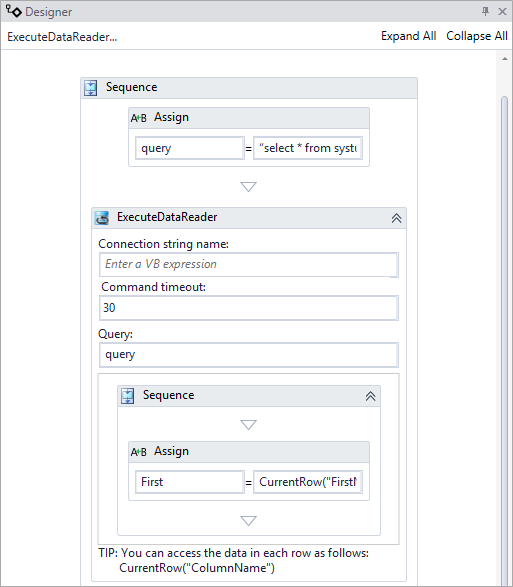Click the TIP text about CurrentRow
Screen dimensions: 513x587
point(233,560)
